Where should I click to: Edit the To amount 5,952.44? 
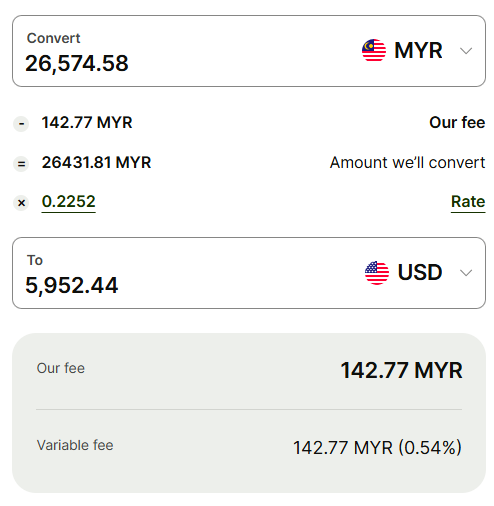(x=72, y=285)
